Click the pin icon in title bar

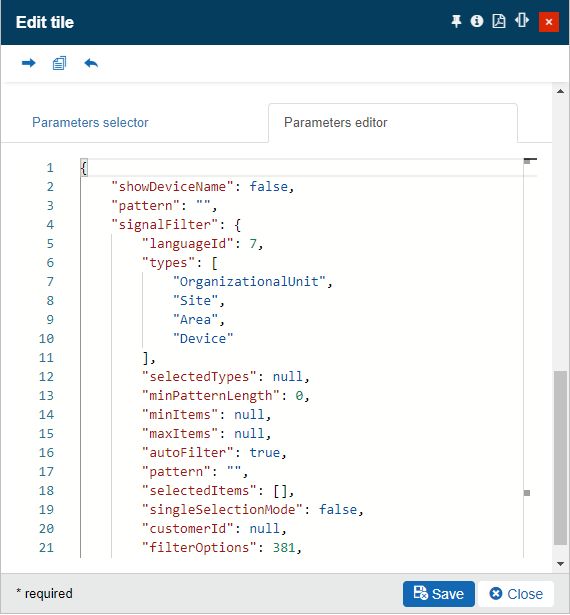456,21
